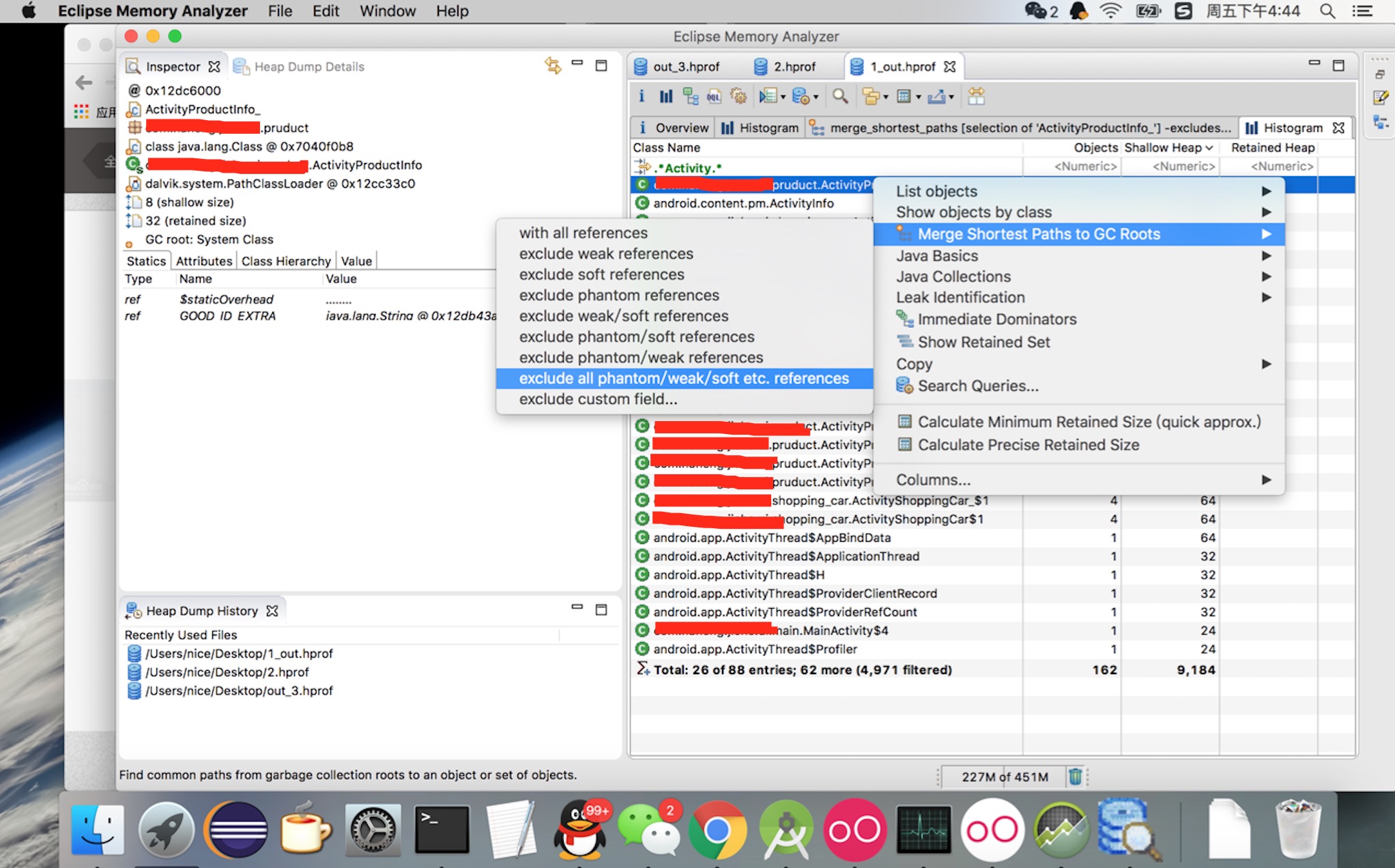
Task: Expand the Columns... submenu
Action: 1079,480
